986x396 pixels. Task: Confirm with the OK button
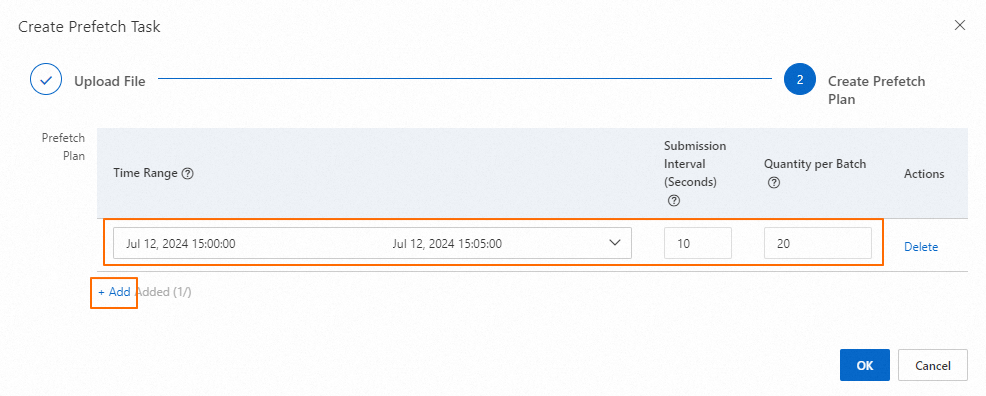point(865,365)
